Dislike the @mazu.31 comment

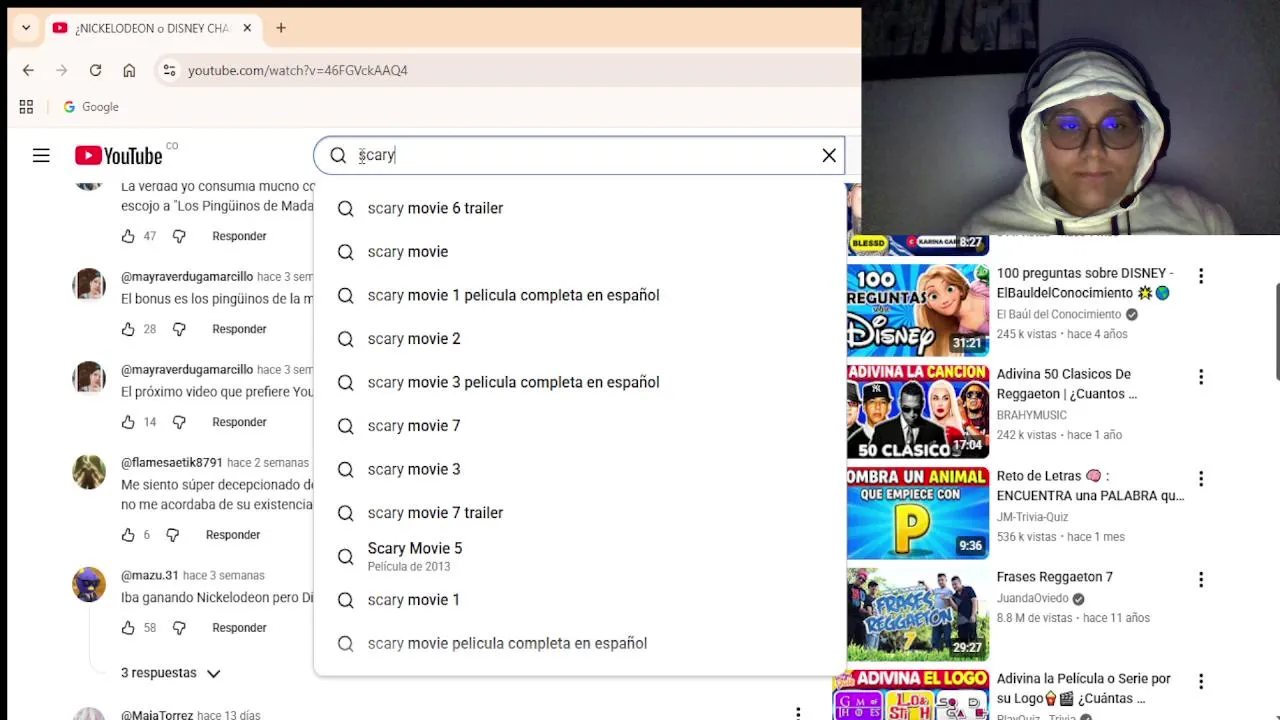click(179, 628)
